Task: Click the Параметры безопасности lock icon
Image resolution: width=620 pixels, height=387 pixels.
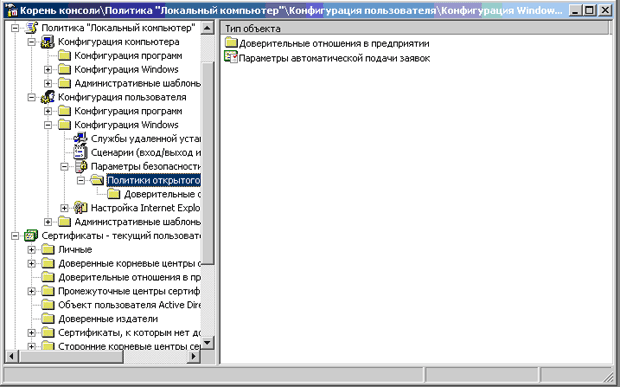Action: click(x=81, y=166)
